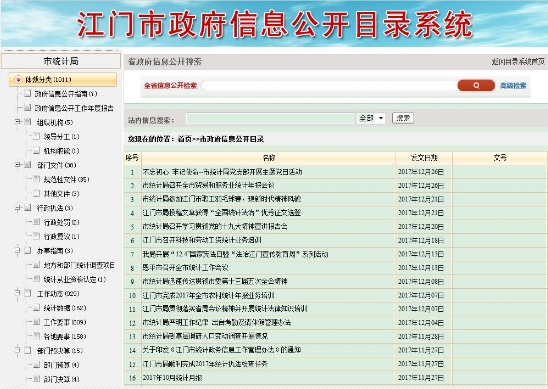Open row 8 article 恩平市召开全市统计工作会议

pos(185,268)
